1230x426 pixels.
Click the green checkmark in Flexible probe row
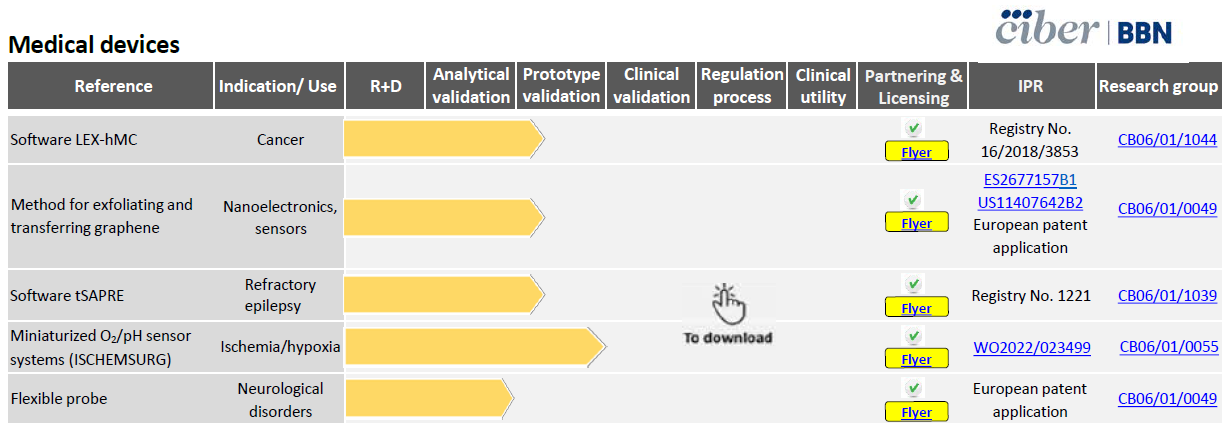914,387
